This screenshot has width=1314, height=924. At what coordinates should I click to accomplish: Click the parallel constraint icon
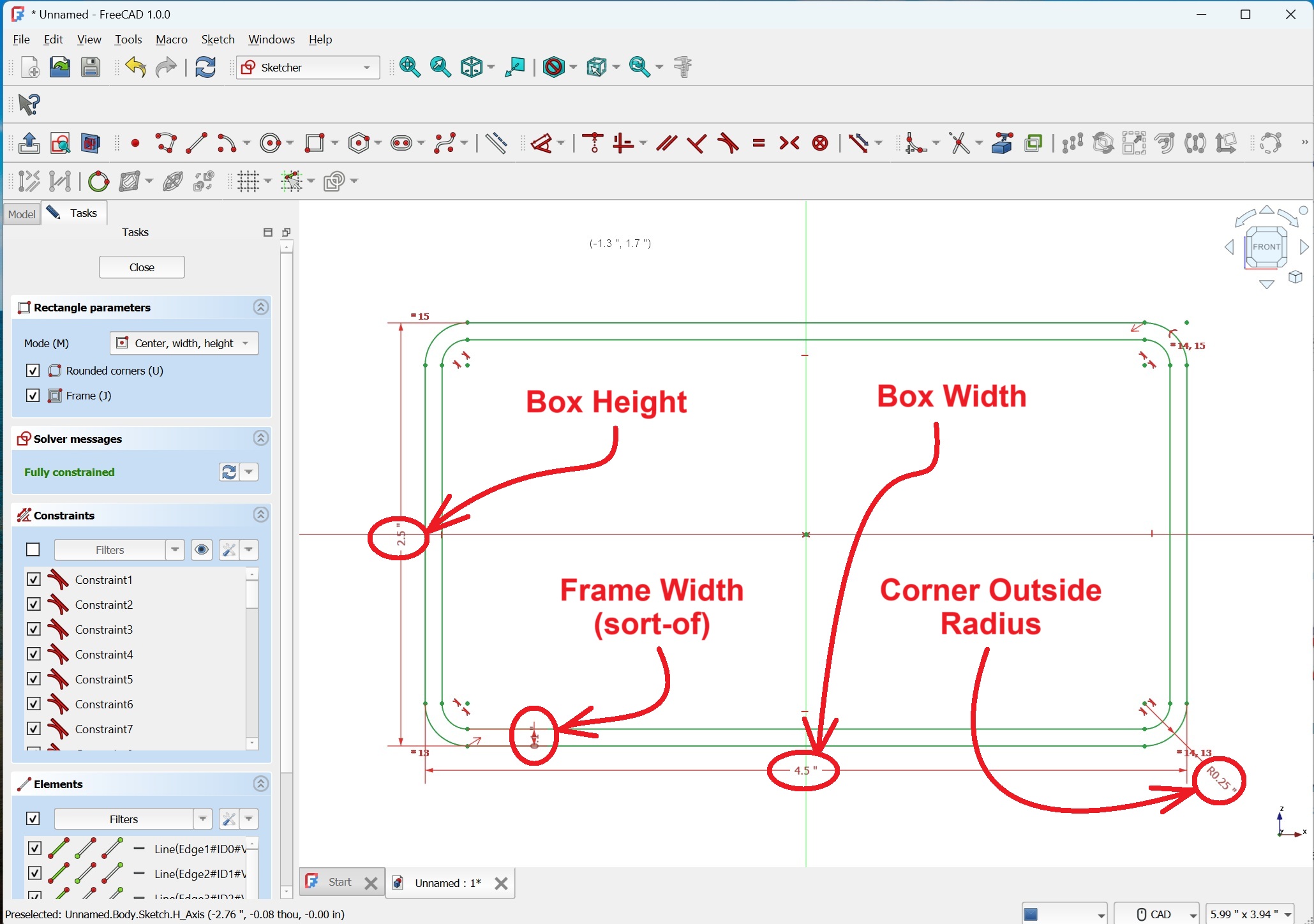click(666, 143)
